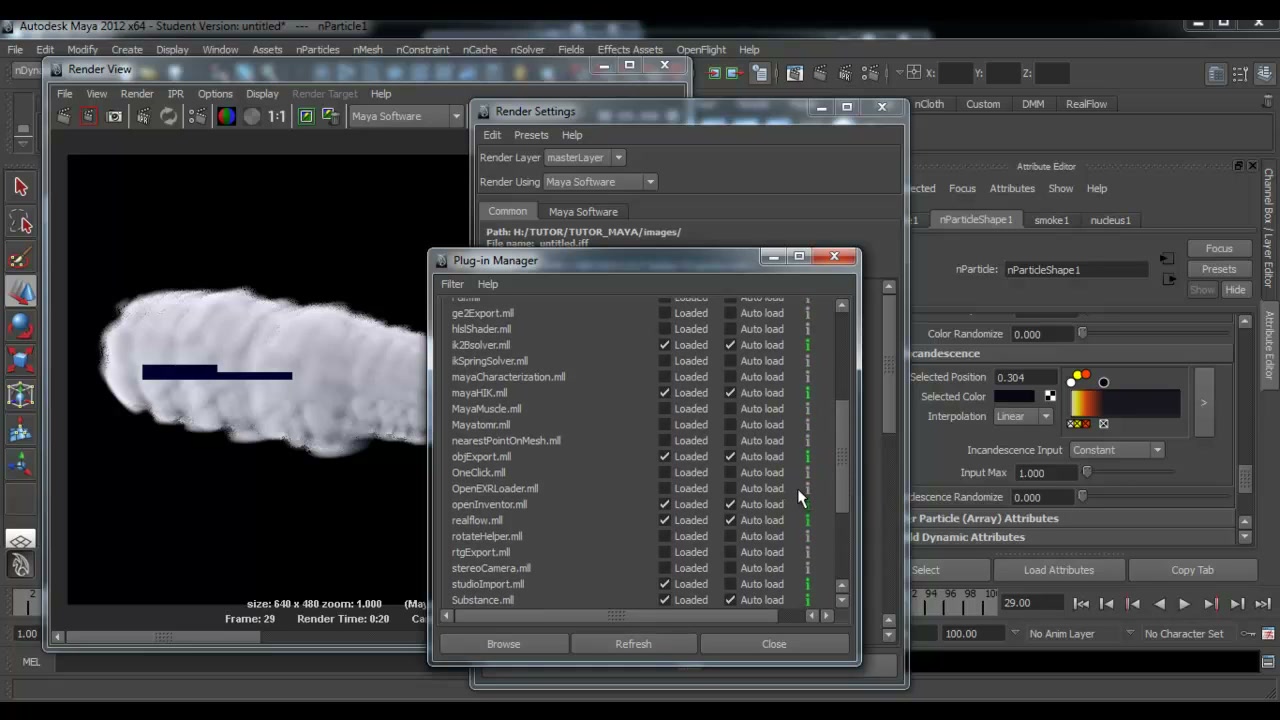Click status line IPR render icon

[846, 73]
